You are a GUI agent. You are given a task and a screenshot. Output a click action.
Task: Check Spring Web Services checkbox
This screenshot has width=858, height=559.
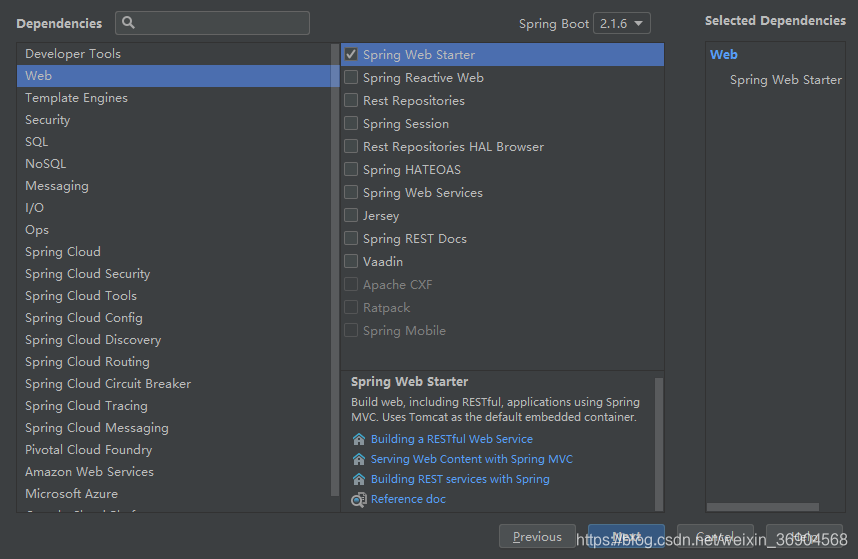pyautogui.click(x=351, y=192)
